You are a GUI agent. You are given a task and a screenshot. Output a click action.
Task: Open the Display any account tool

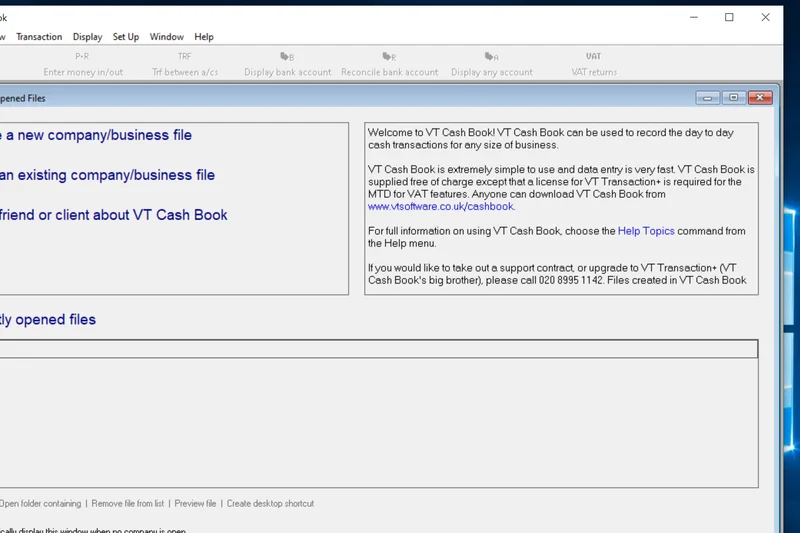[491, 64]
